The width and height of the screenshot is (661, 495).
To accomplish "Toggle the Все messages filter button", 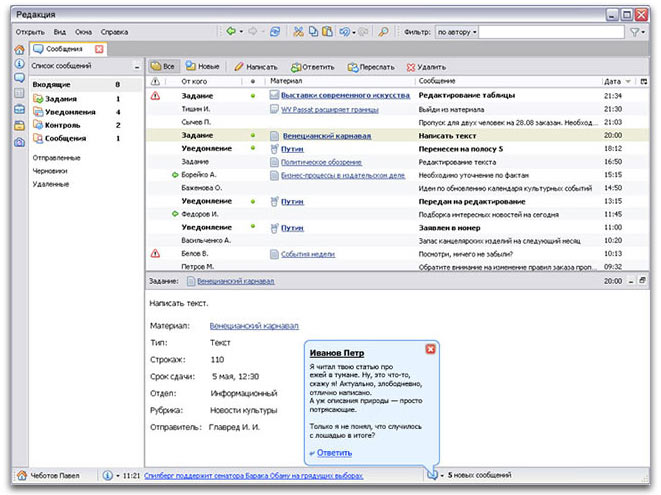I will pos(162,66).
